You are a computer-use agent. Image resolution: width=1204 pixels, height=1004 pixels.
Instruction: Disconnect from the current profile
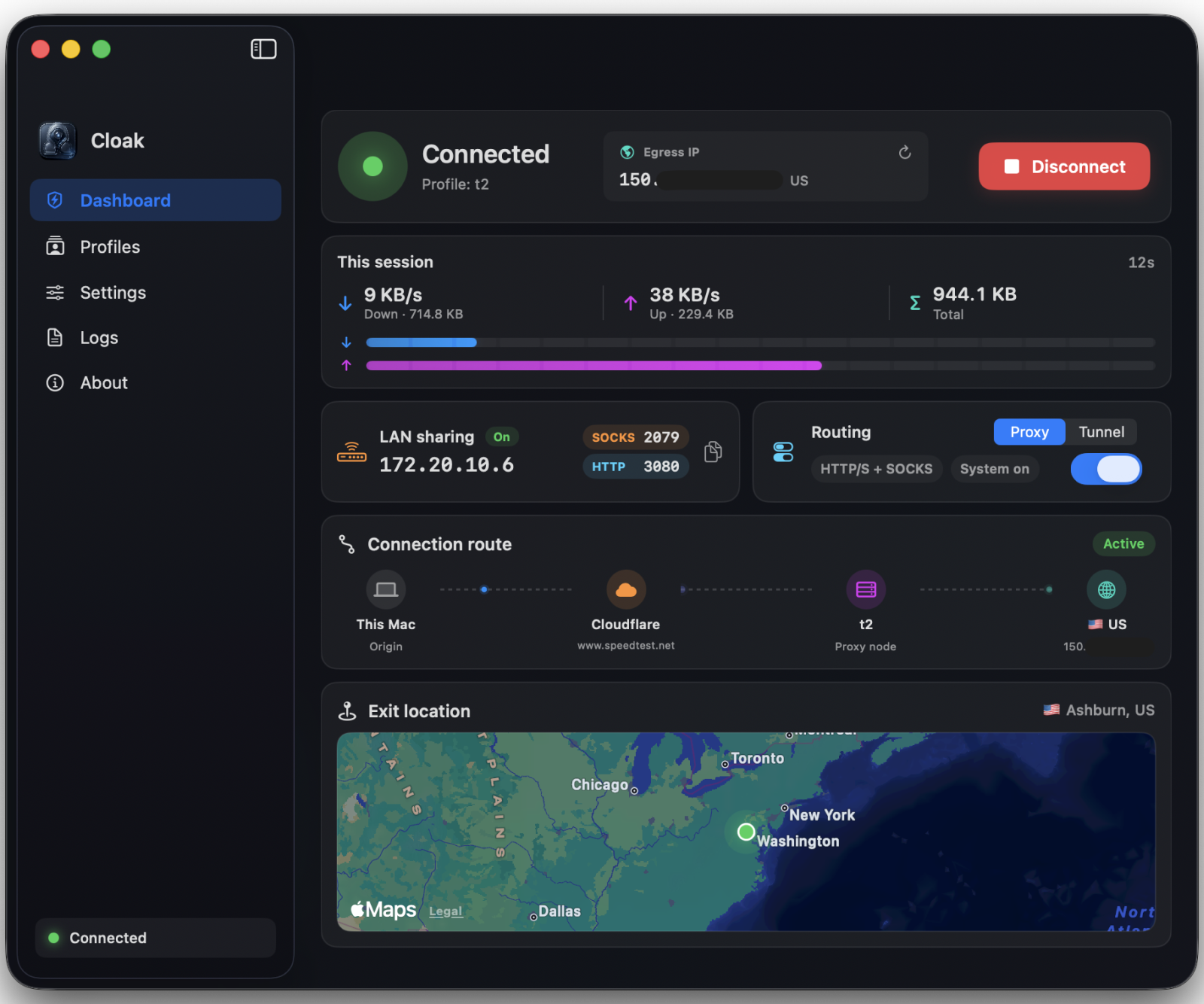(x=1064, y=166)
